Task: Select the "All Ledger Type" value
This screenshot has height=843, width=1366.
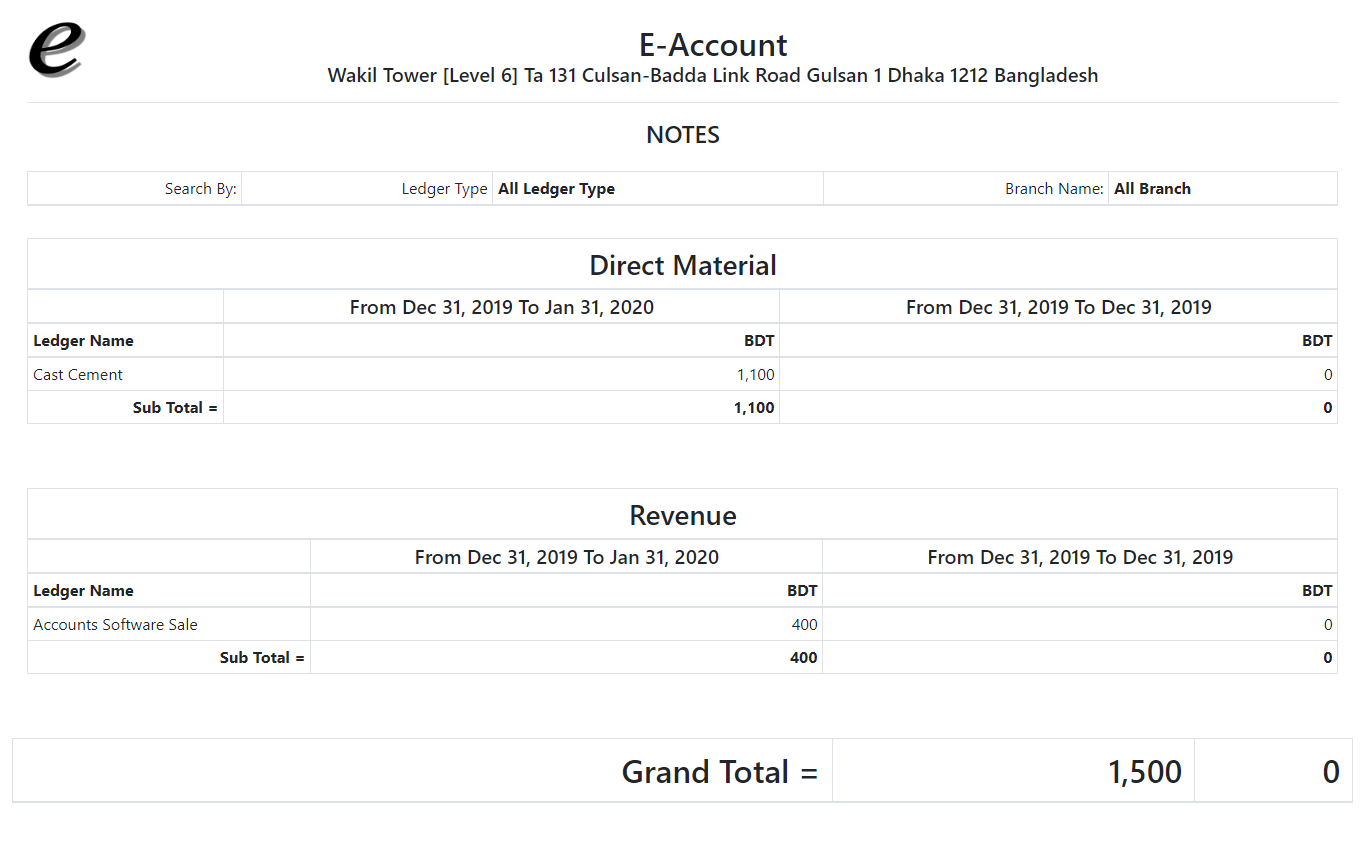Action: [556, 189]
